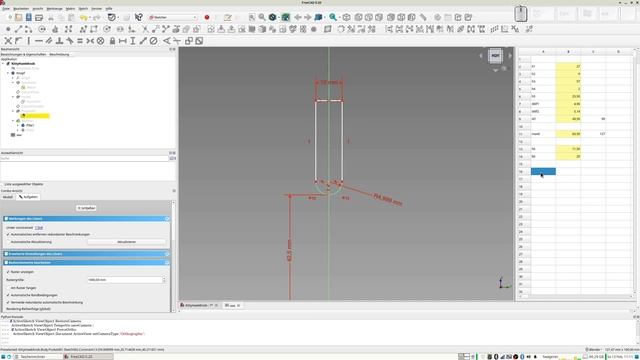Image resolution: width=640 pixels, height=360 pixels.
Task: Click the undo arrow icon
Action: point(83,18)
